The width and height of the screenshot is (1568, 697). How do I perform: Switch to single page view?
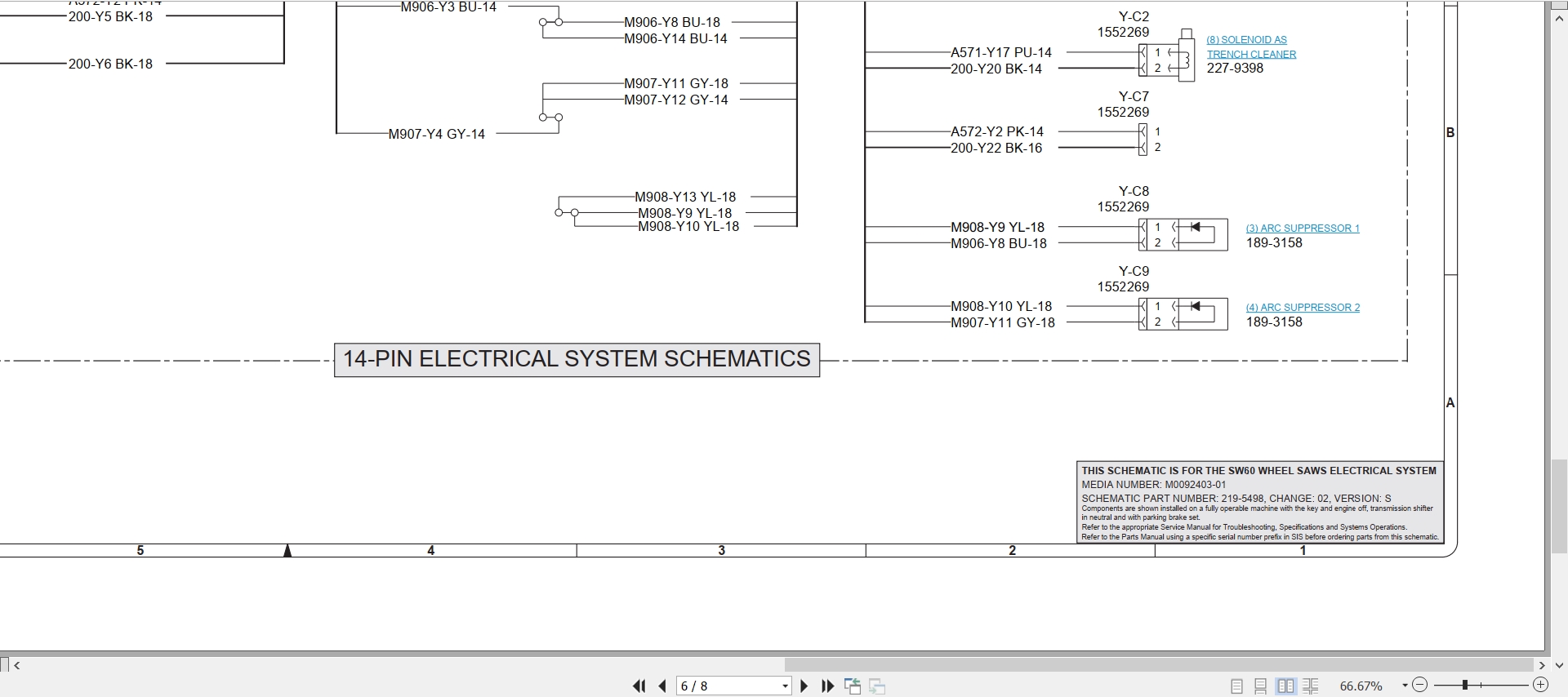[x=1236, y=686]
